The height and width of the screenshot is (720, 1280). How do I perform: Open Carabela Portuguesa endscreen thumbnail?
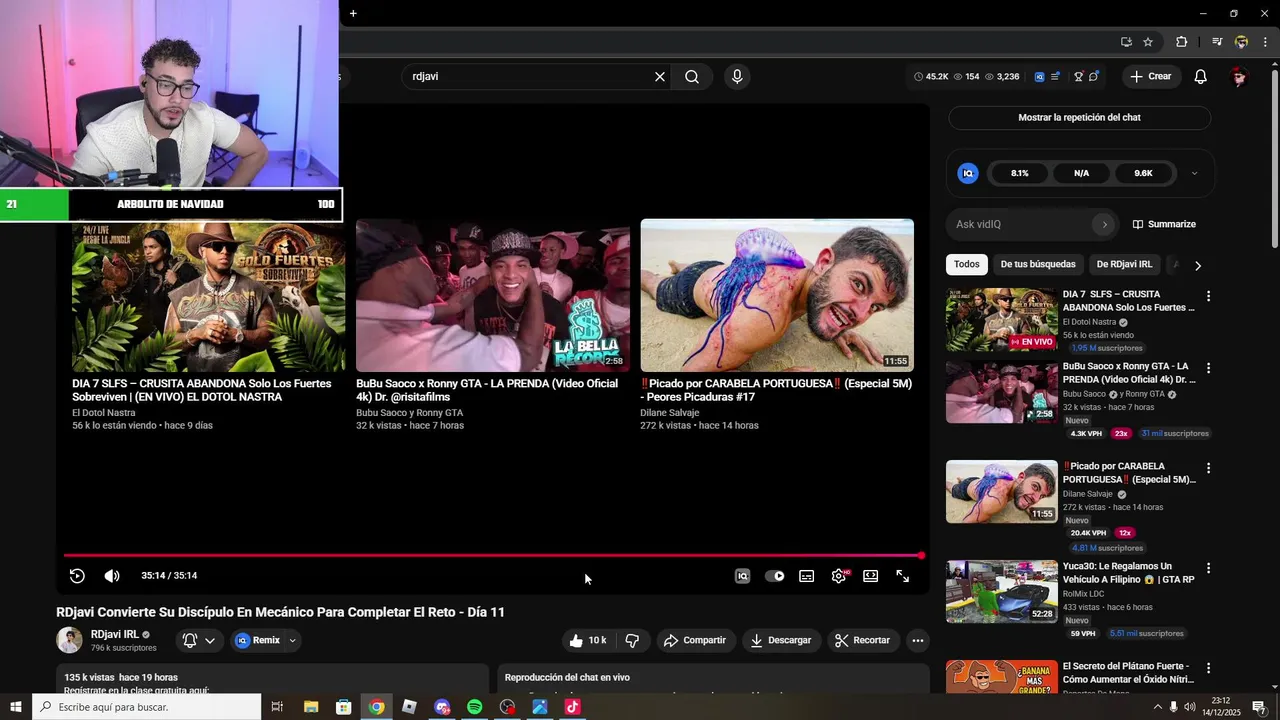[x=777, y=296]
